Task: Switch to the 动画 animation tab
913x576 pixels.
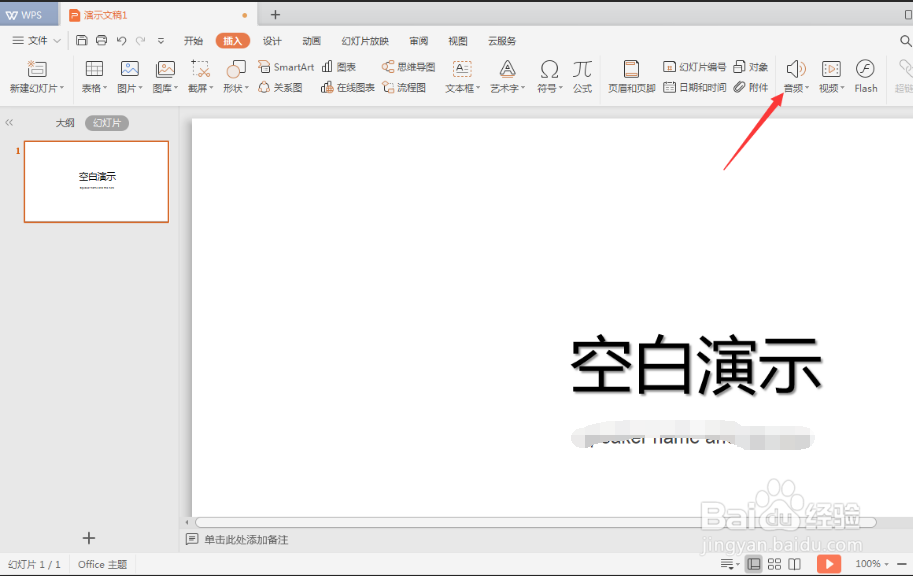Action: coord(312,41)
